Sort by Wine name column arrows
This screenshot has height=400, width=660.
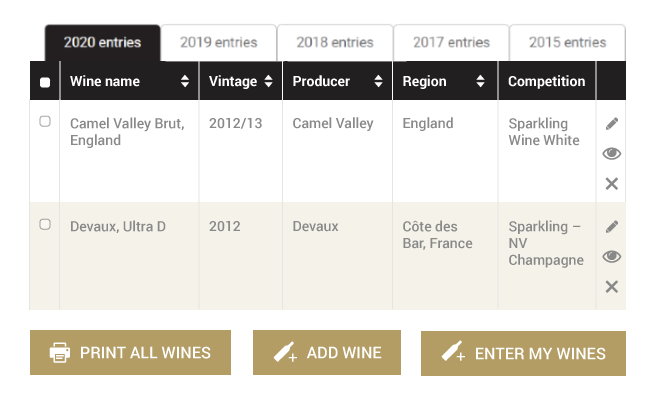pos(185,82)
